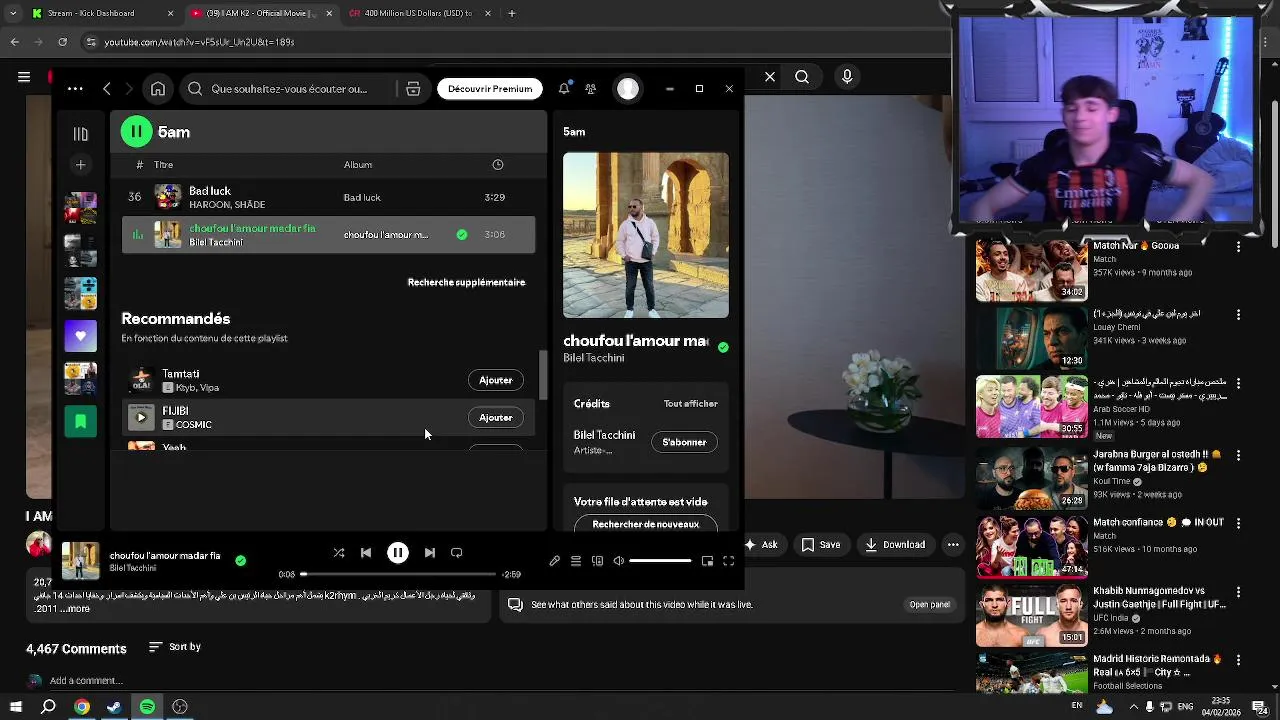Open Spotify friend activity icon

[591, 89]
